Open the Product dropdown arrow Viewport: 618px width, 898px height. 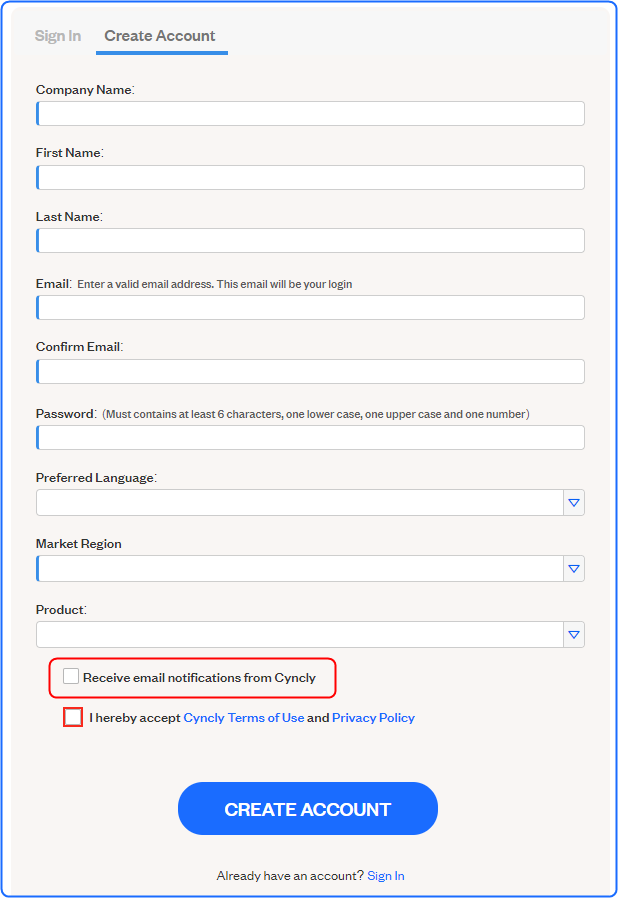click(574, 635)
